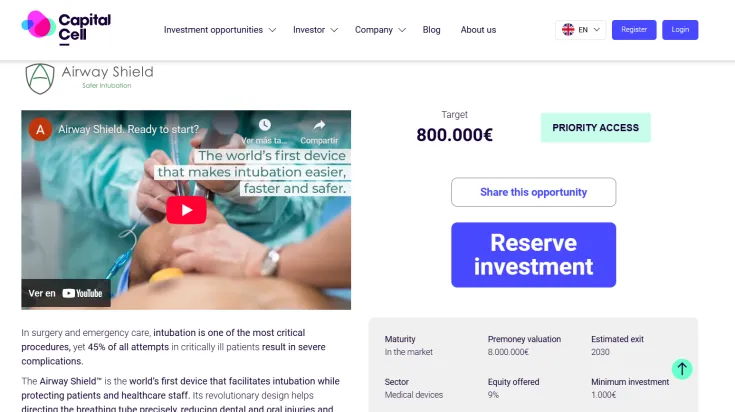Image resolution: width=735 pixels, height=412 pixels.
Task: Click the Reserve investment button
Action: pos(533,255)
